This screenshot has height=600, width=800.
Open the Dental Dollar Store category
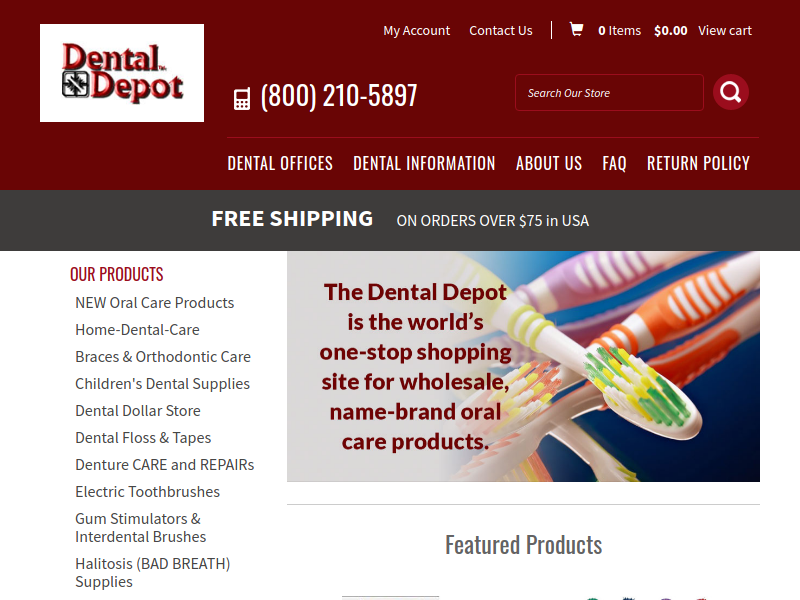tap(138, 411)
